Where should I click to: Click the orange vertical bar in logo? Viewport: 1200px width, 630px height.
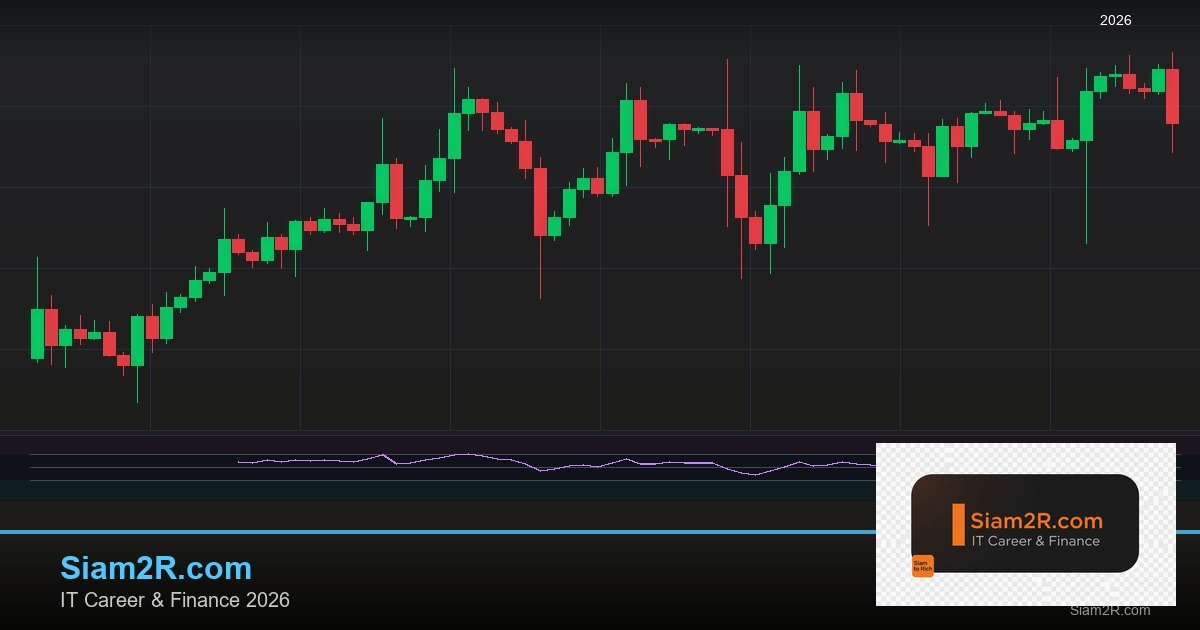coord(958,525)
